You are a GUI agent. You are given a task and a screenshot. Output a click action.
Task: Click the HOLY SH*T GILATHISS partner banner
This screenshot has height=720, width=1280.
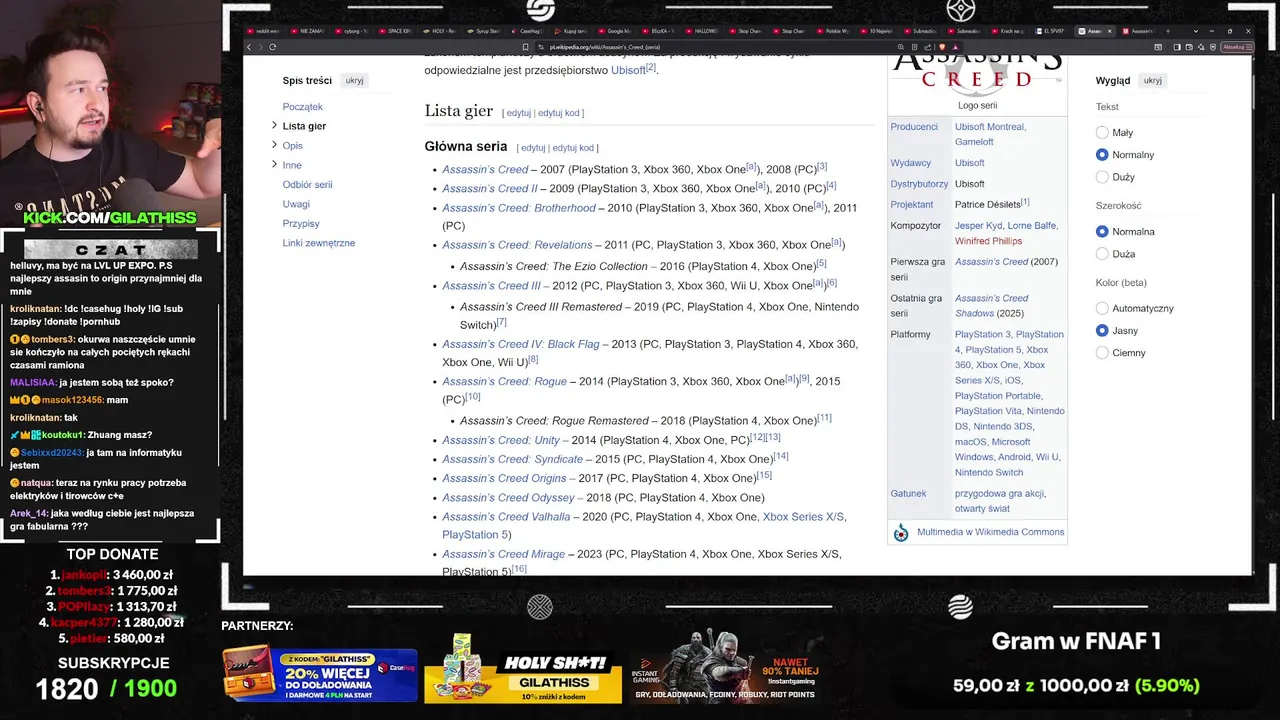tap(523, 670)
